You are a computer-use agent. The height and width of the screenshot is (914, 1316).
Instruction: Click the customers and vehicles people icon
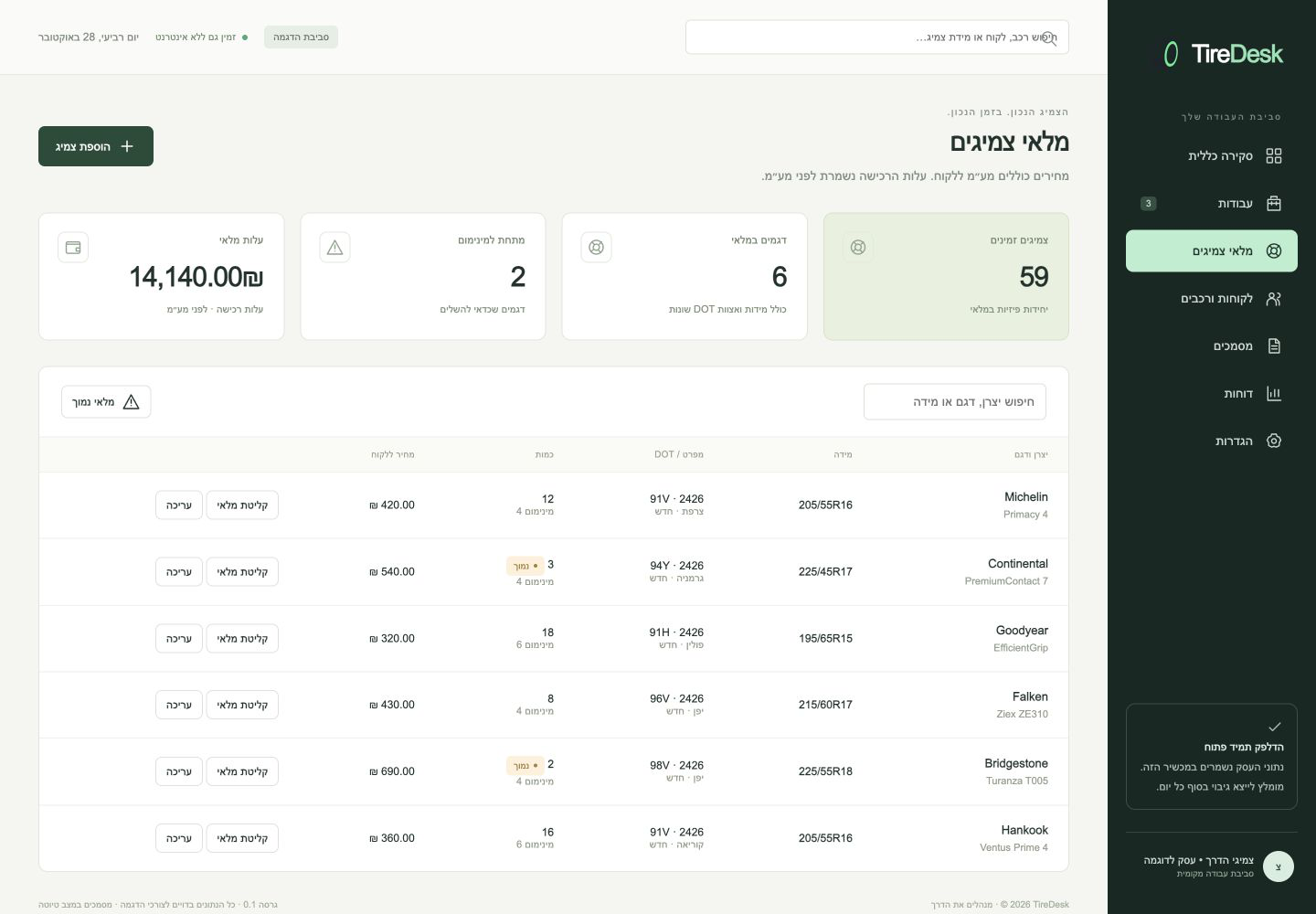pyautogui.click(x=1274, y=298)
